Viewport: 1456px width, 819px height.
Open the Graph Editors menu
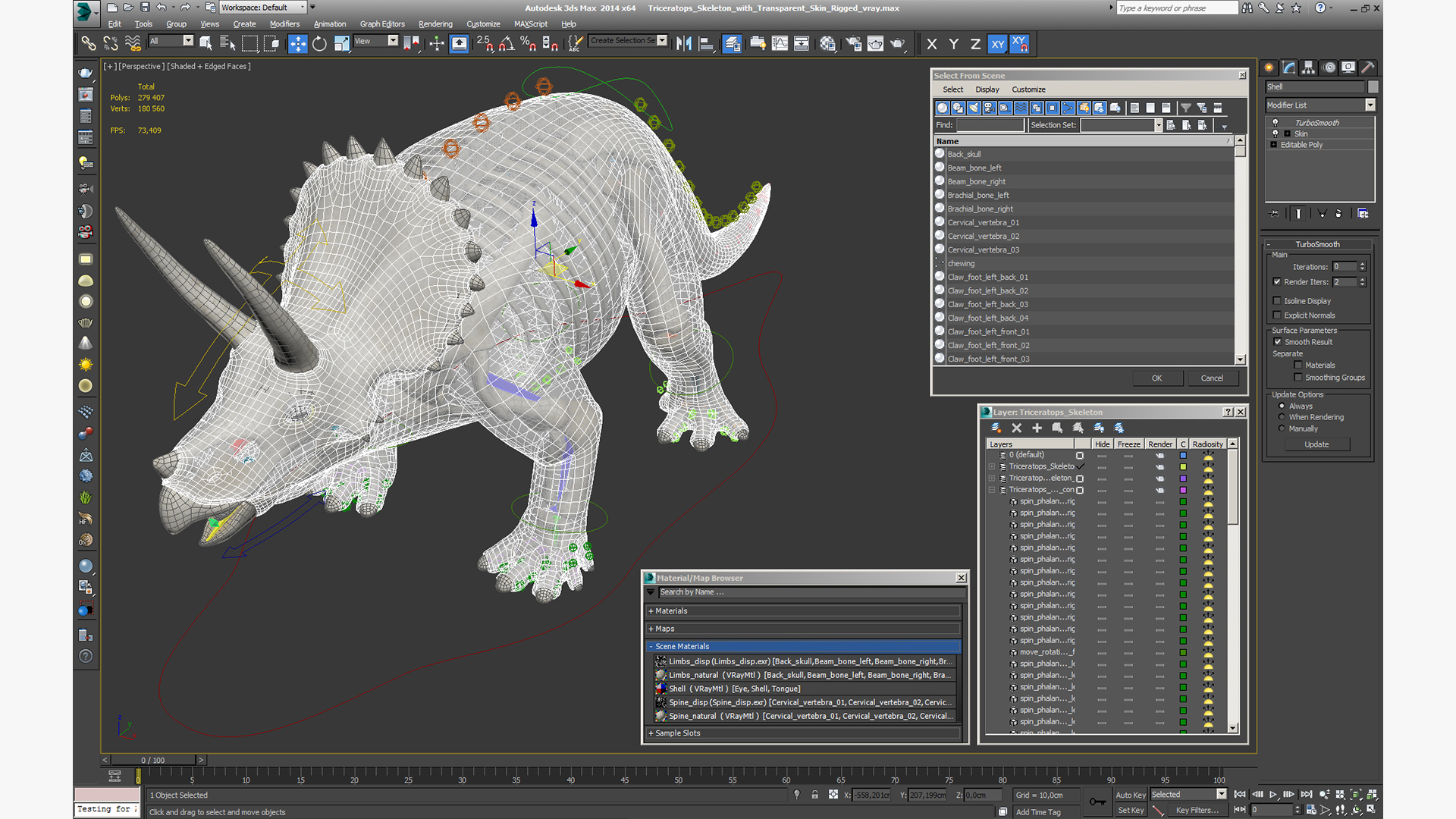coord(382,24)
